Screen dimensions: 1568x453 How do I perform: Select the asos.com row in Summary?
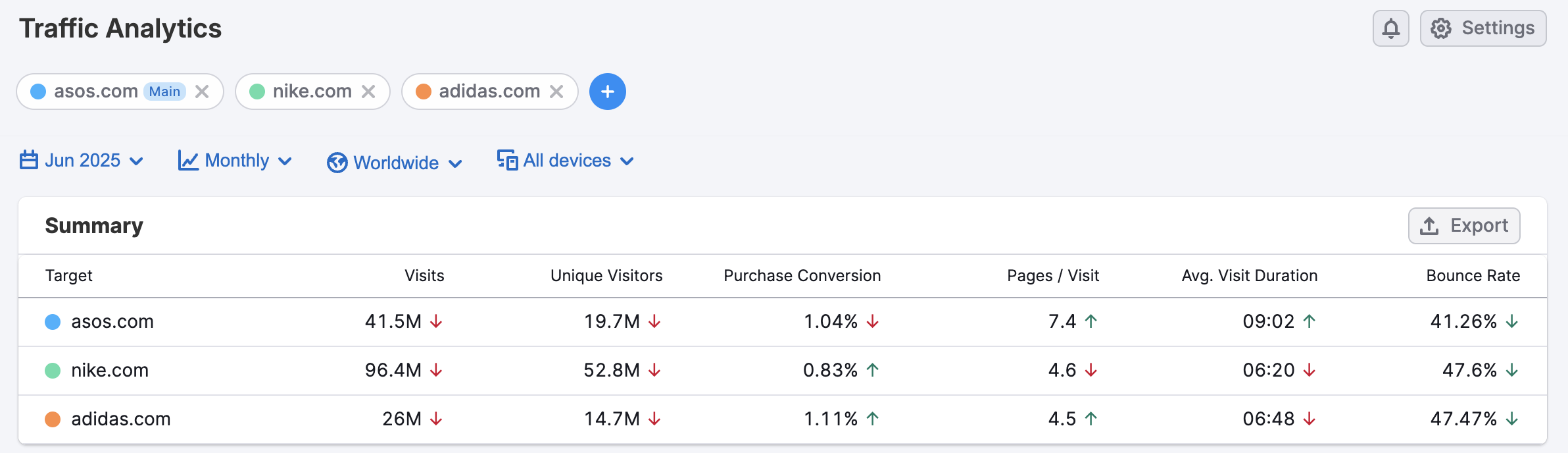tap(112, 322)
